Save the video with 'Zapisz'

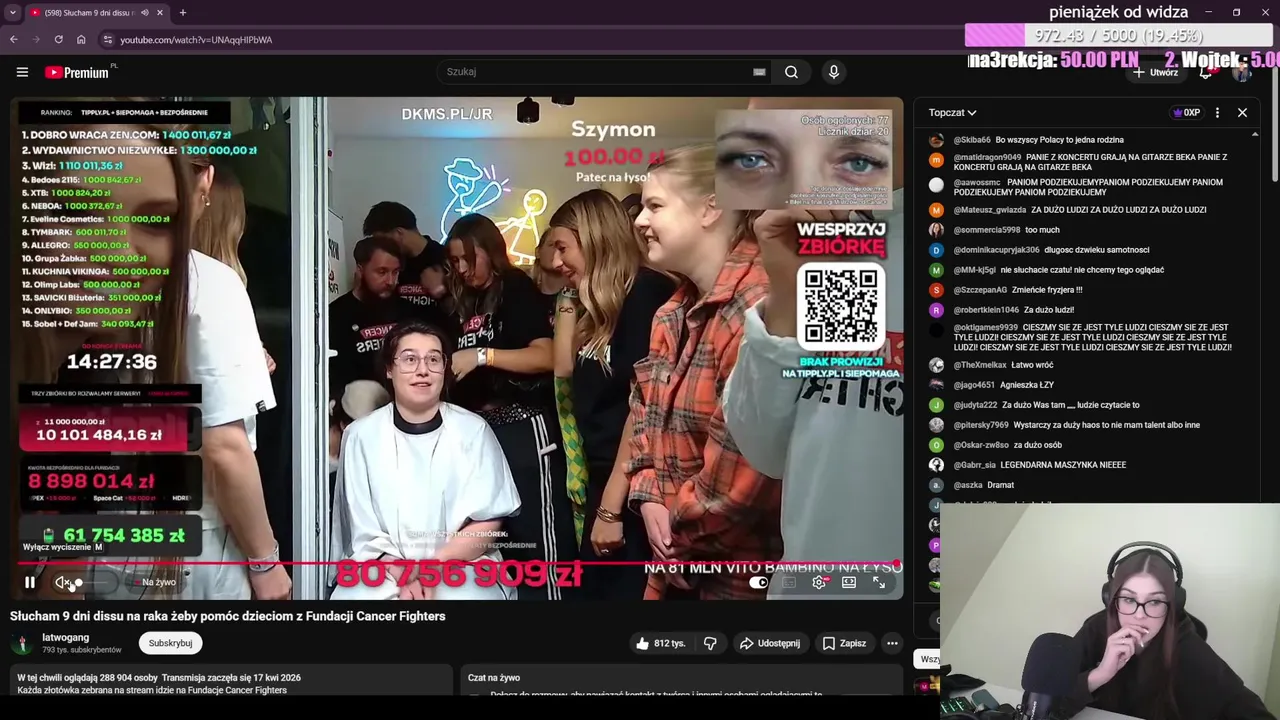[x=844, y=643]
